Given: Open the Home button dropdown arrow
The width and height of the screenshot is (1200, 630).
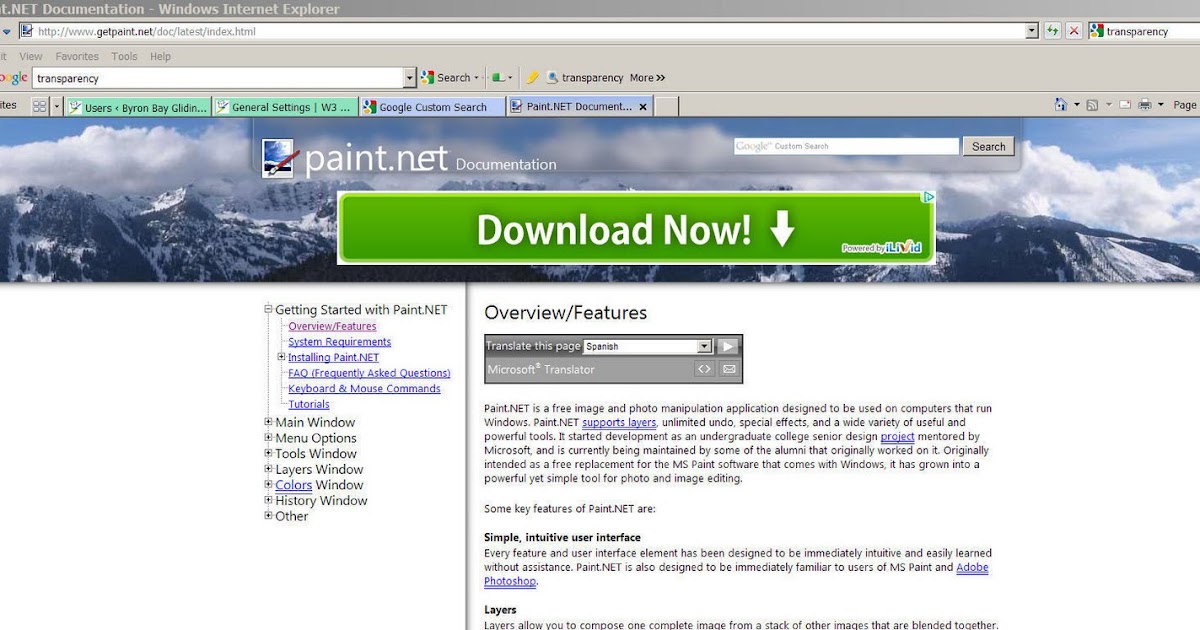Looking at the screenshot, I should point(1077,105).
